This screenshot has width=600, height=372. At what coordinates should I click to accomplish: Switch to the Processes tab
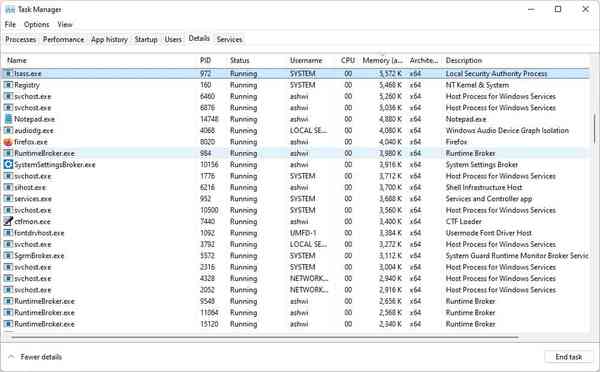(21, 39)
